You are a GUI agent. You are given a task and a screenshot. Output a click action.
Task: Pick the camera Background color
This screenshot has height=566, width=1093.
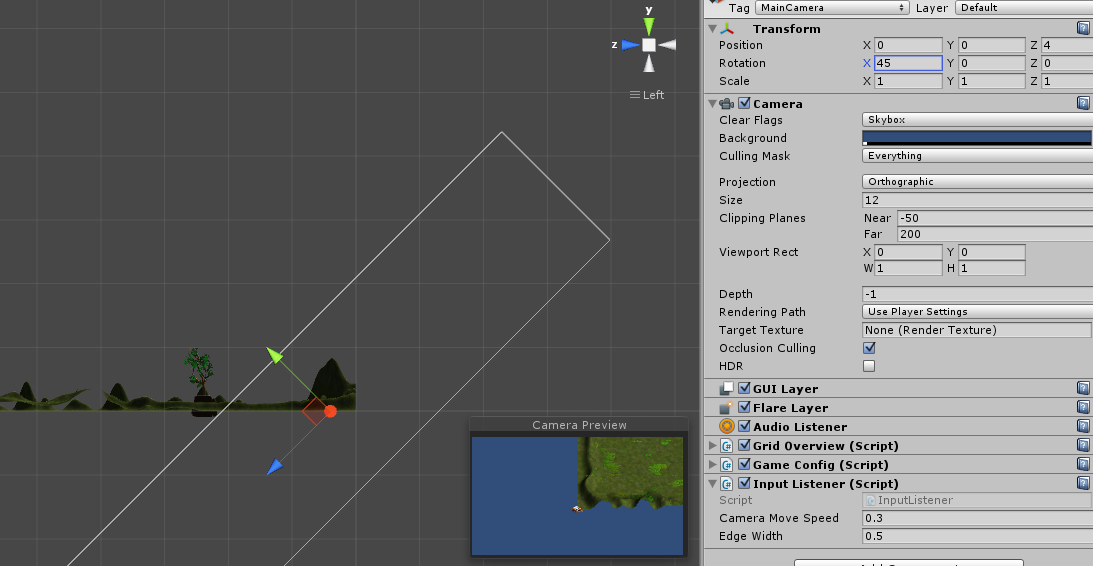coord(977,138)
